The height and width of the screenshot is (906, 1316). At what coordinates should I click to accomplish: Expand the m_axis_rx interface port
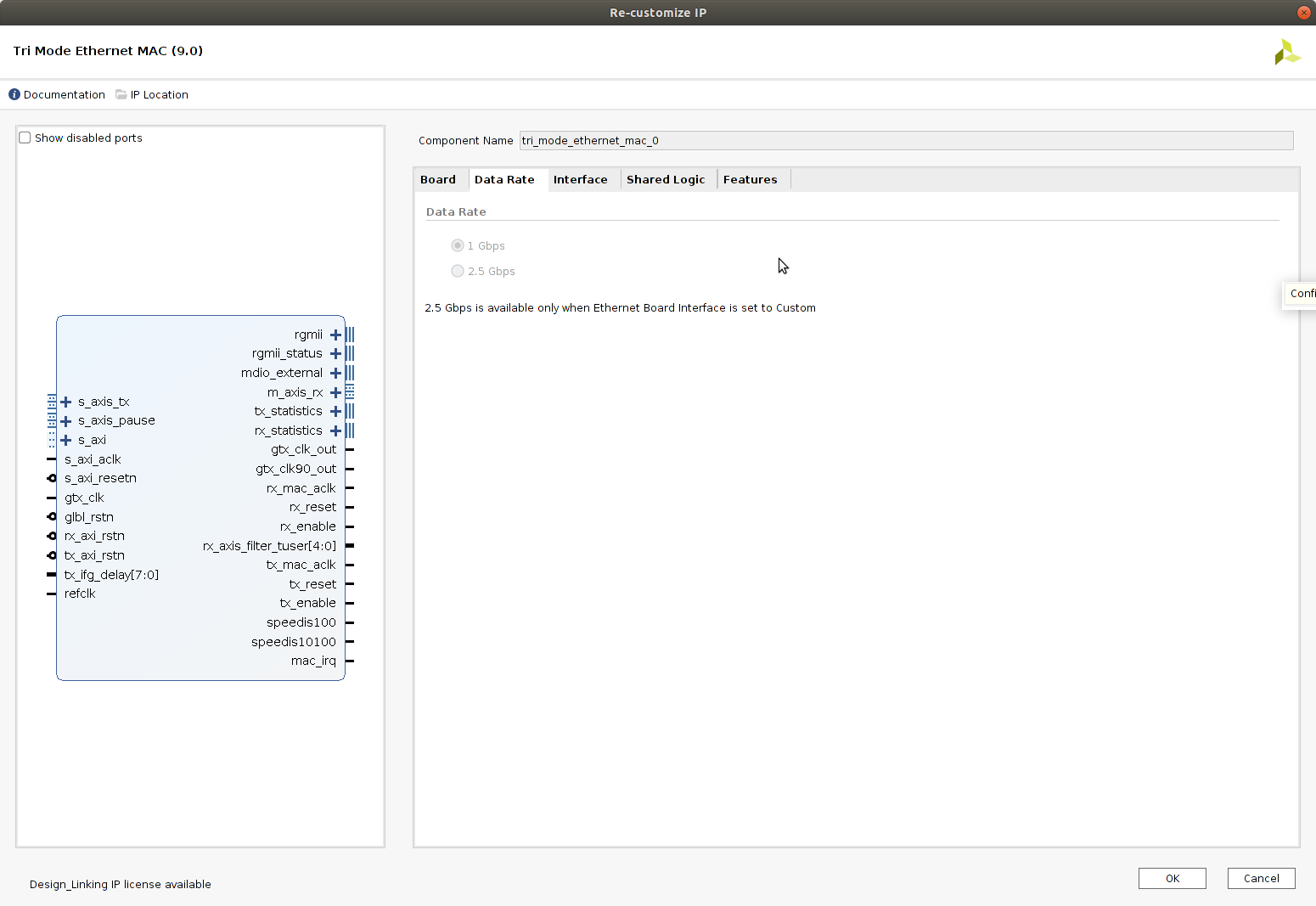tap(335, 392)
